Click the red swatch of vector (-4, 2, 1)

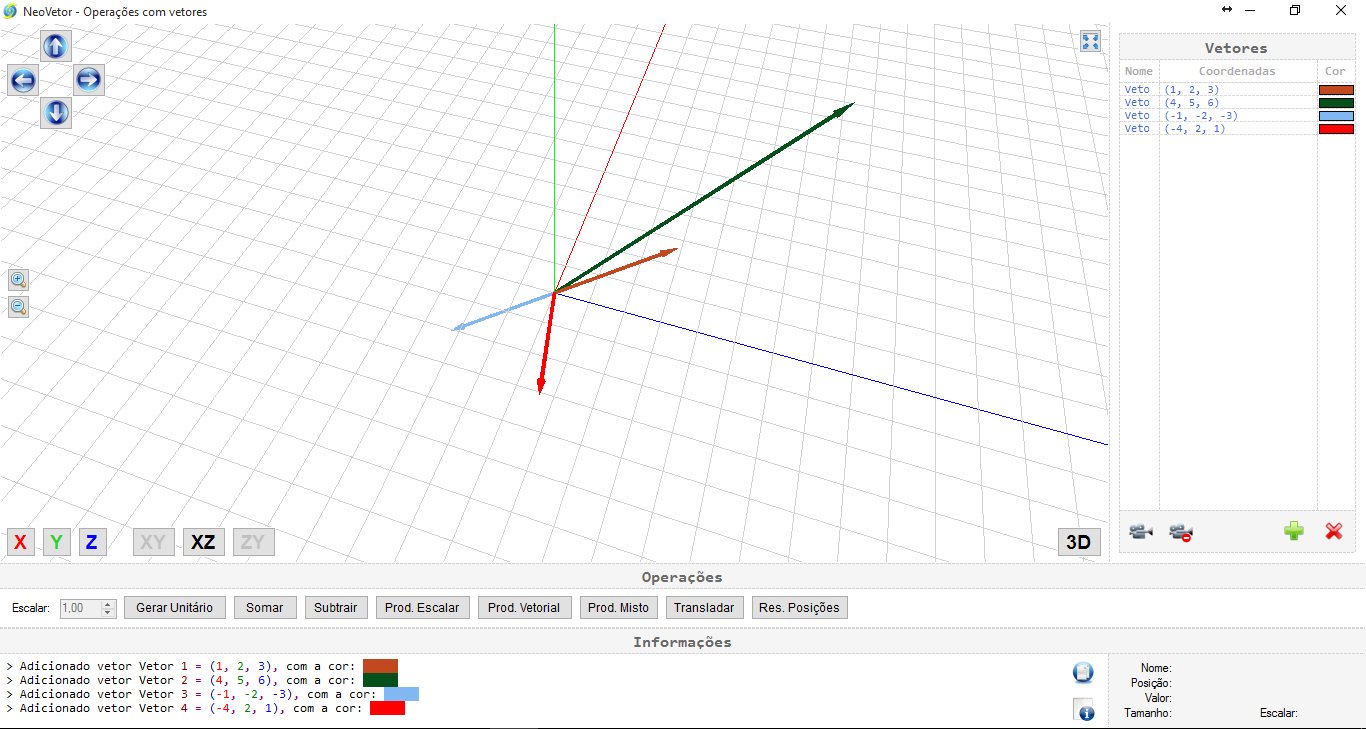(1336, 129)
